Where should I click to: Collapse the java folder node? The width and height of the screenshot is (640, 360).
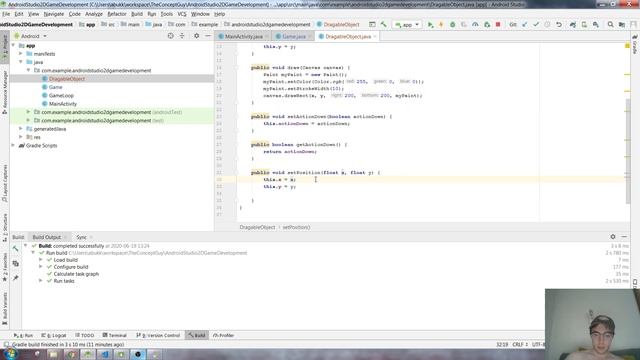pyautogui.click(x=21, y=62)
